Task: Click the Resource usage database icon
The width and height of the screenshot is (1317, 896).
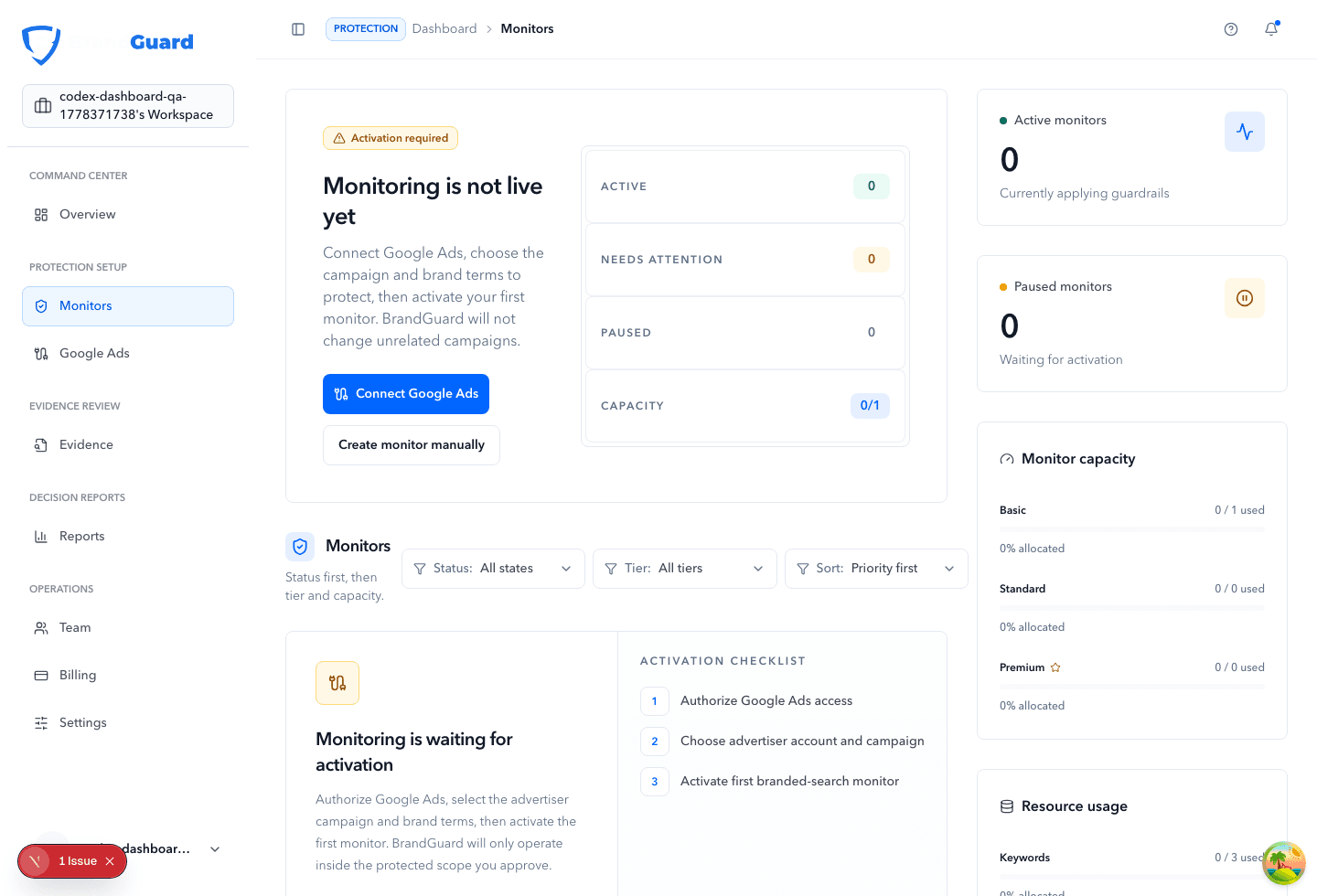Action: pos(1007,806)
